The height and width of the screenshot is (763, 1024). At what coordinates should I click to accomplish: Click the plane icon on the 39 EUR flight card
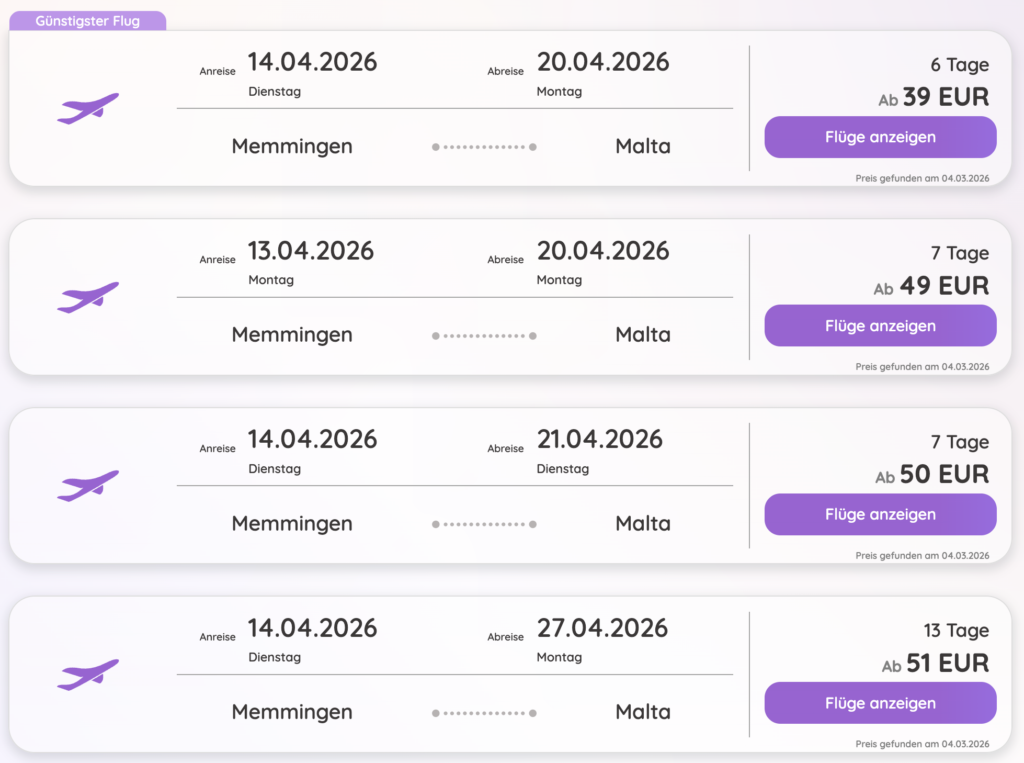pyautogui.click(x=88, y=108)
